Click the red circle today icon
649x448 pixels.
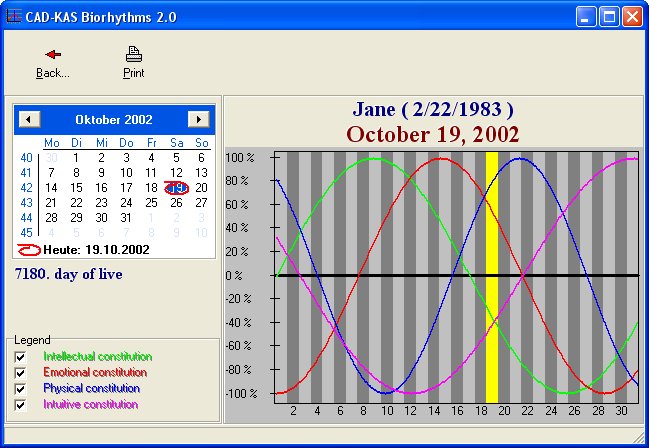coord(30,247)
